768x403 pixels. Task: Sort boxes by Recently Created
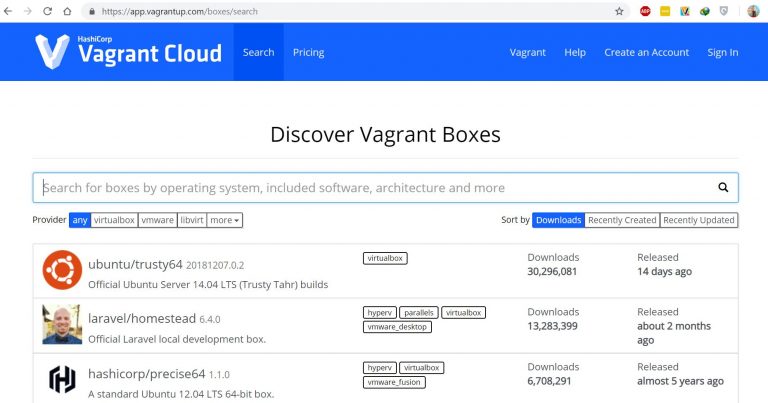(622, 220)
